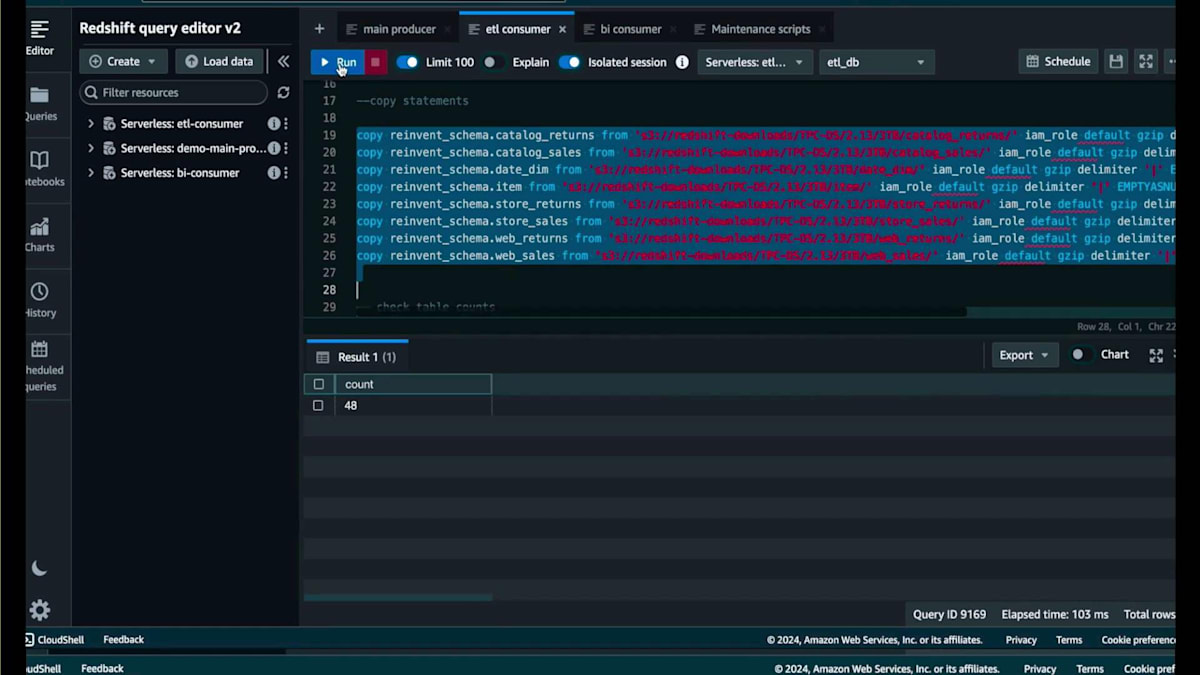Open more options for Serverless: bi-consumer
Viewport: 1200px width, 675px height.
(x=286, y=173)
